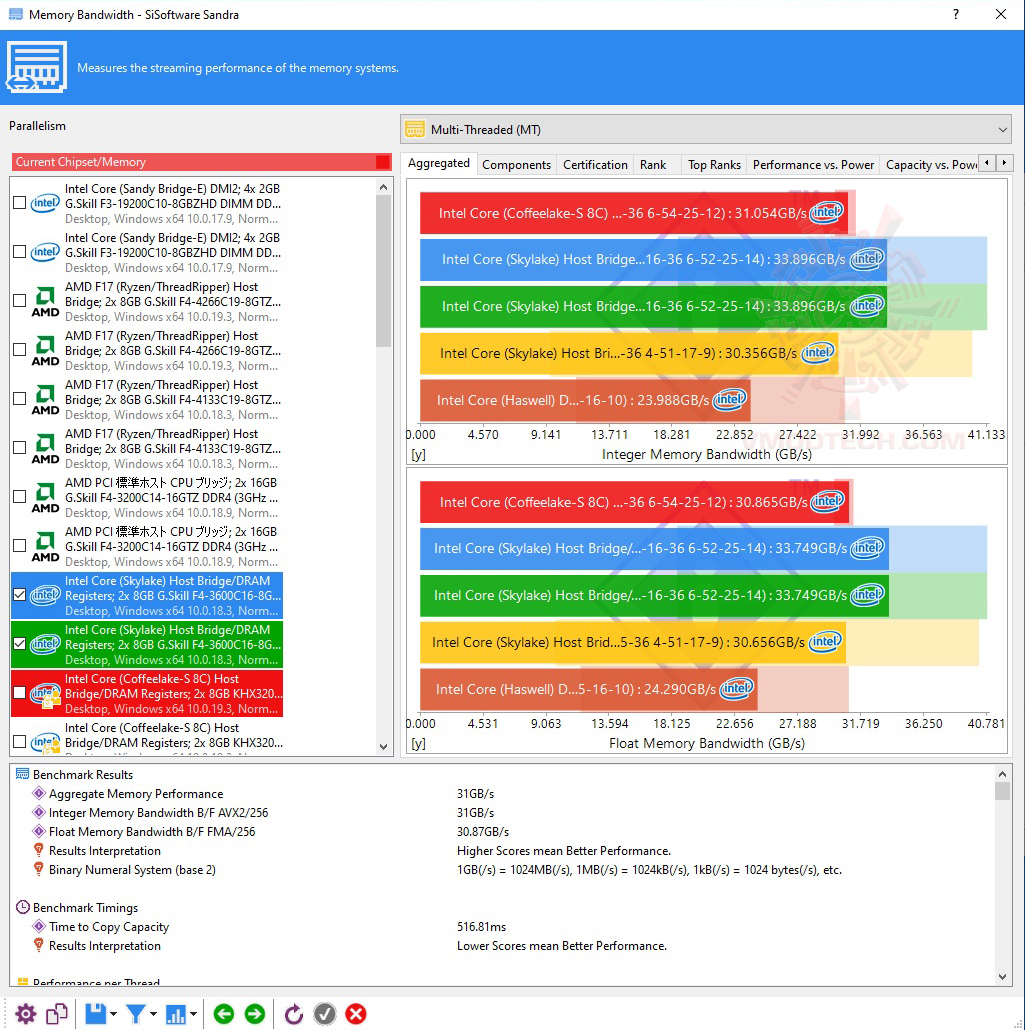Click the Intel logo on the green Skylake list row

45,644
